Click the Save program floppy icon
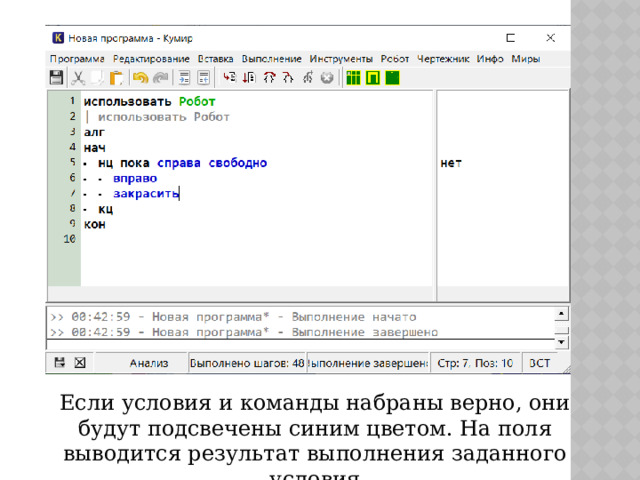640x480 pixels. (56, 78)
